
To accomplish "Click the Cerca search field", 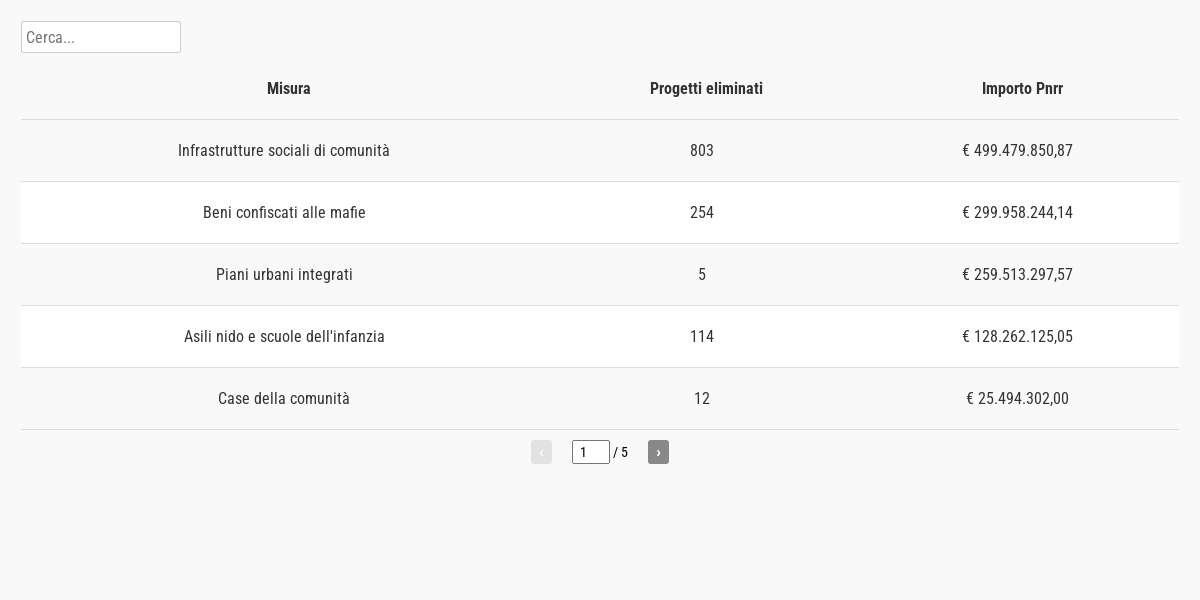I will [101, 37].
